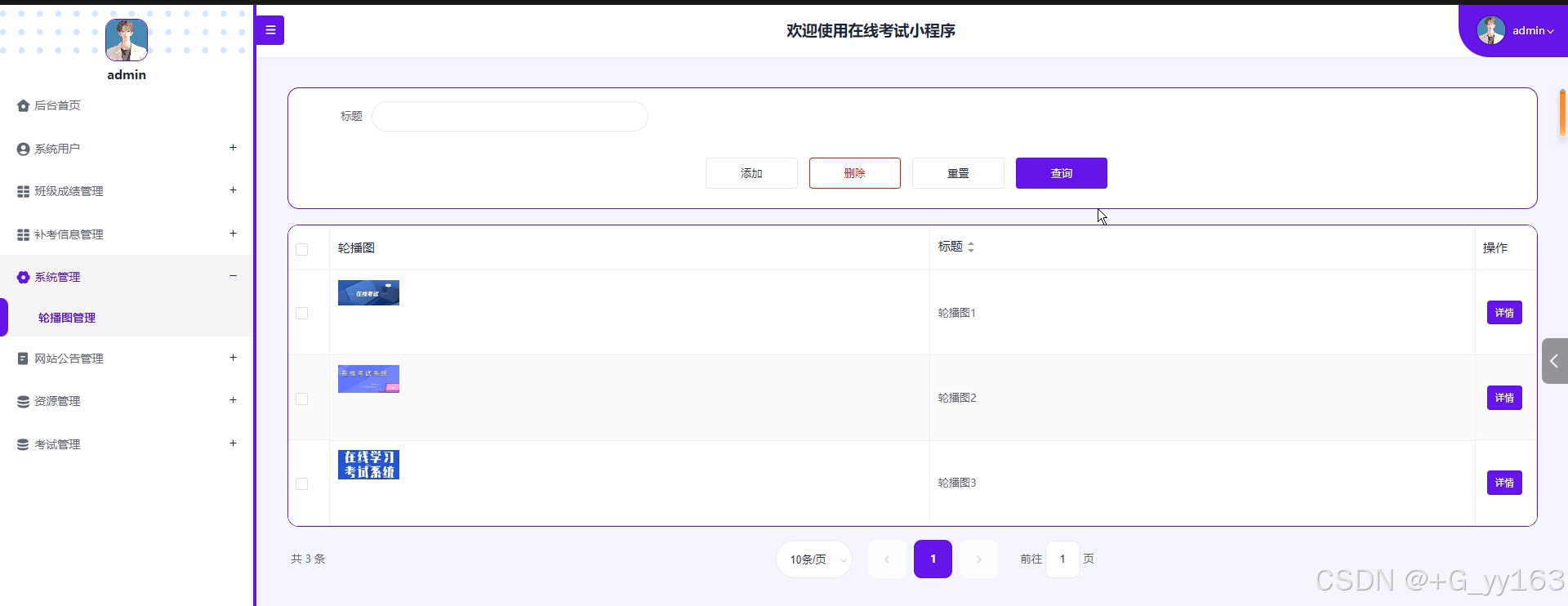
Task: Click the 前往 page number input
Action: click(1062, 559)
